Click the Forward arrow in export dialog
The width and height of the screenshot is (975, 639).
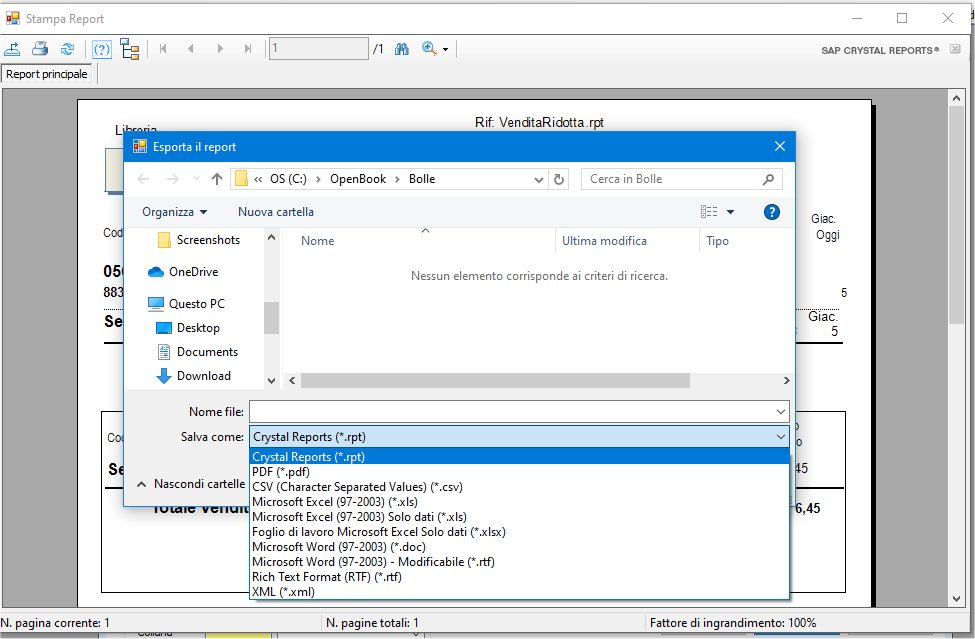172,179
